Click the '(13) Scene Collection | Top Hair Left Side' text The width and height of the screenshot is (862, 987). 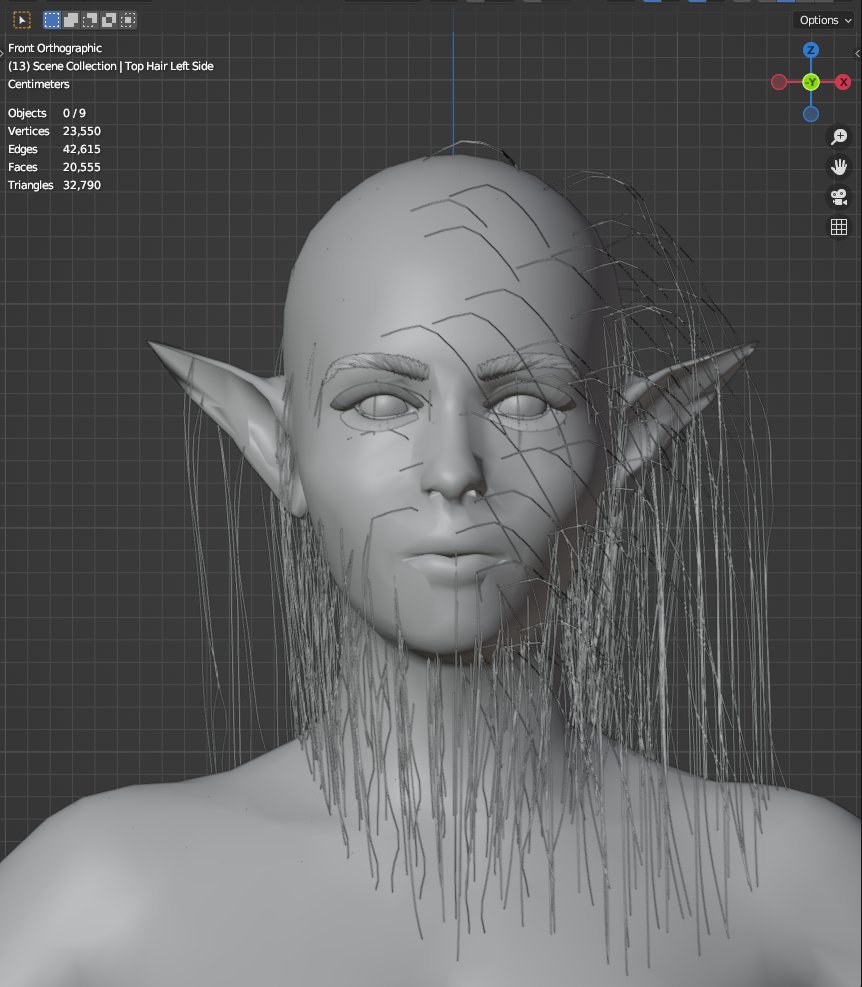pos(110,66)
